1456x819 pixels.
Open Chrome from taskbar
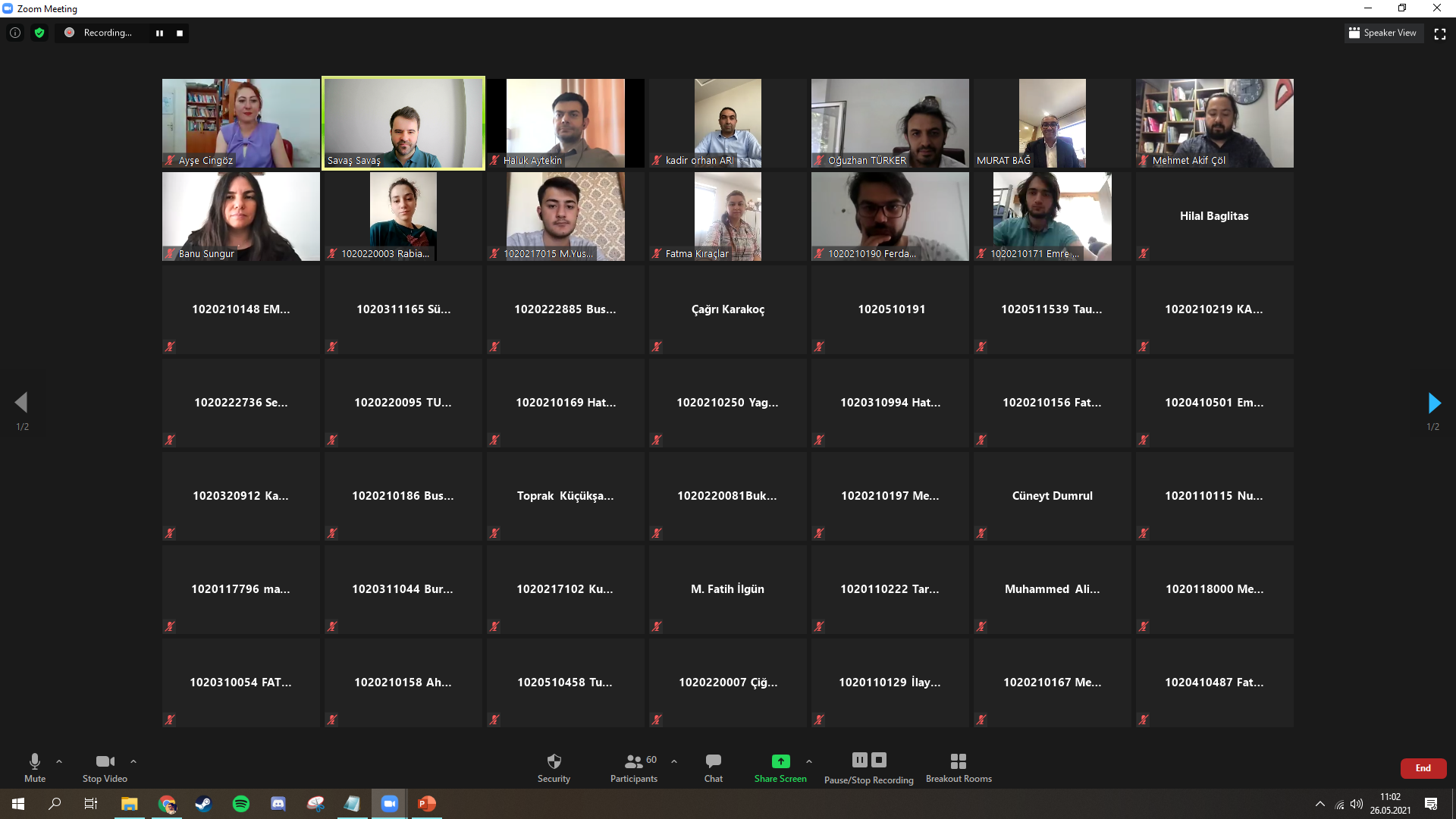click(x=167, y=804)
